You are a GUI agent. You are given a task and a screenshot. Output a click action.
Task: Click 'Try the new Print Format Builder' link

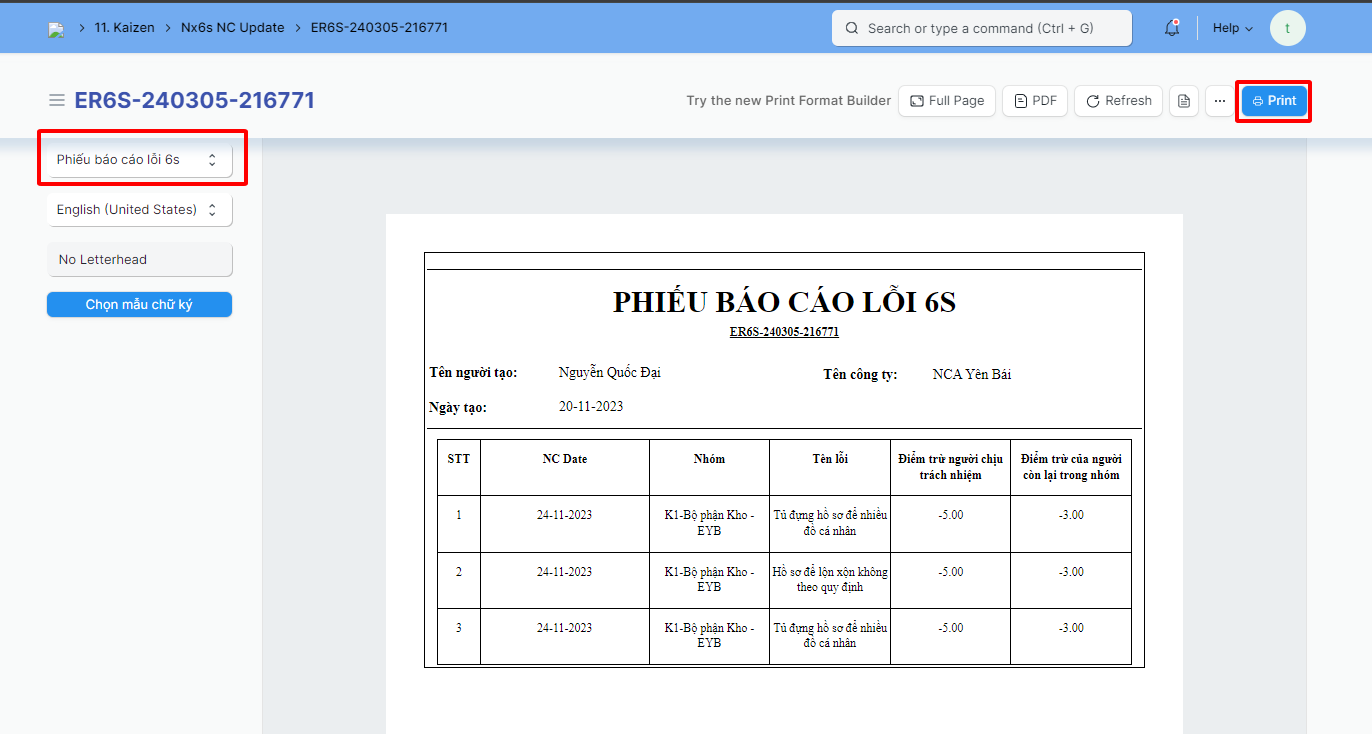(x=788, y=101)
